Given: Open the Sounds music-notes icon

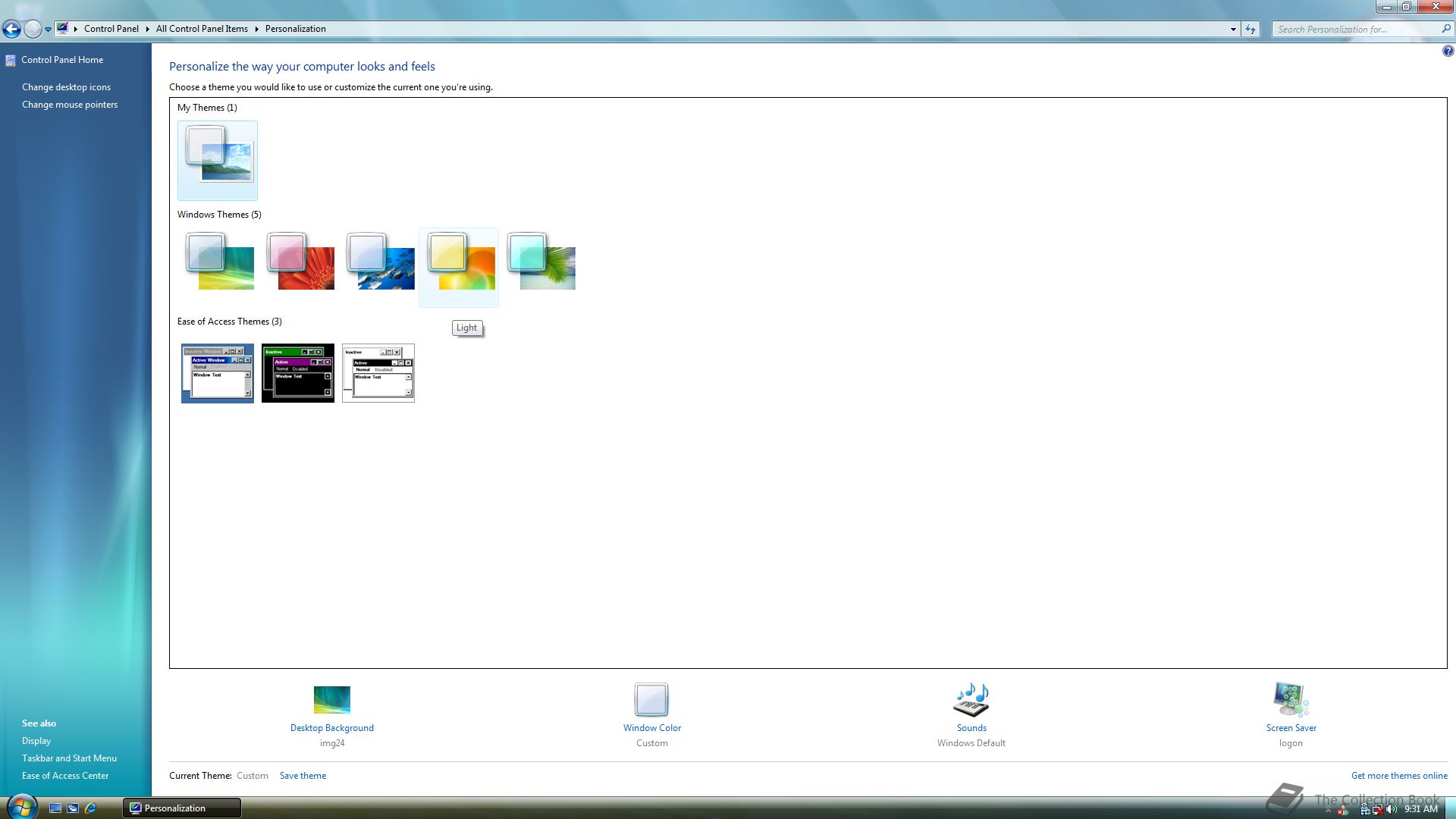Looking at the screenshot, I should (x=971, y=700).
